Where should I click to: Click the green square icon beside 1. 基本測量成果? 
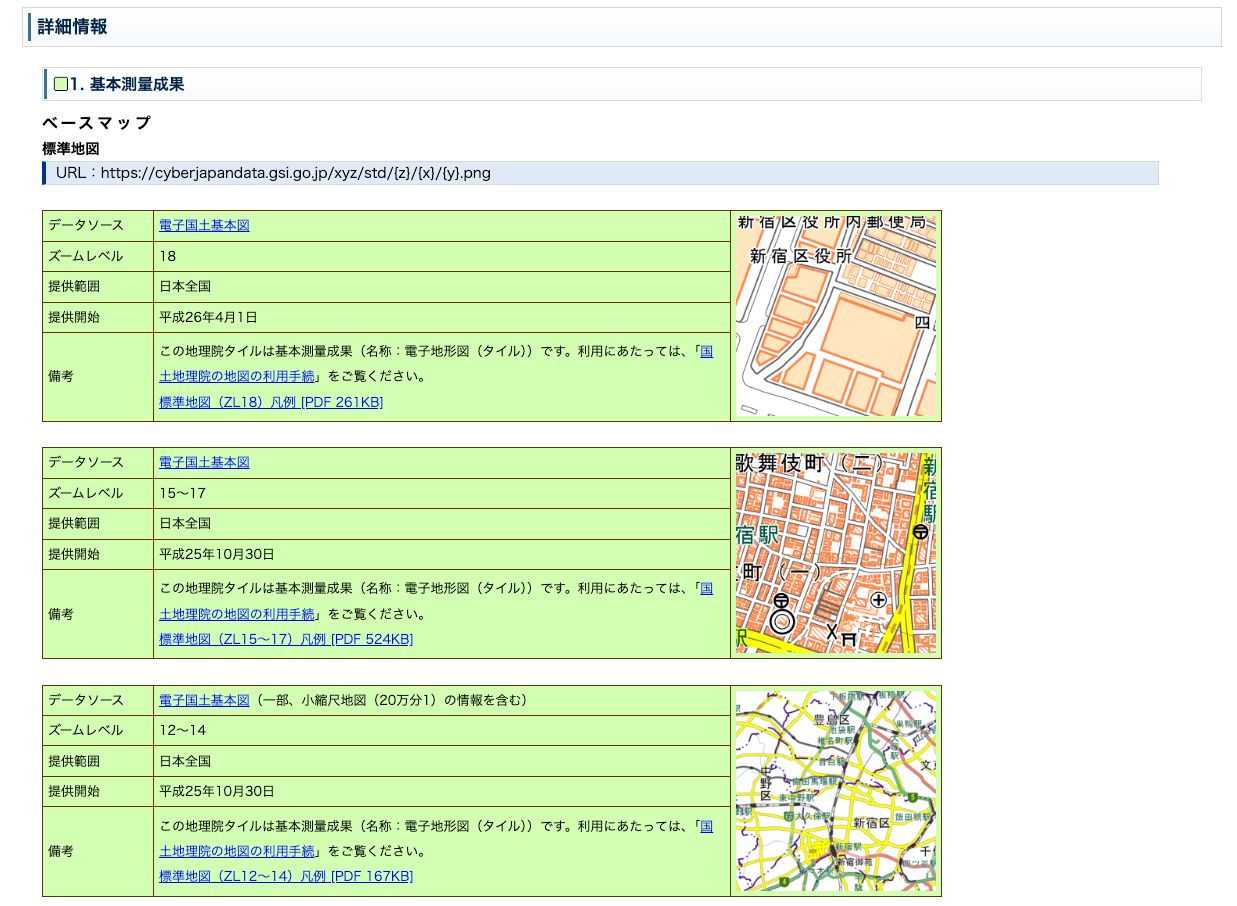61,84
